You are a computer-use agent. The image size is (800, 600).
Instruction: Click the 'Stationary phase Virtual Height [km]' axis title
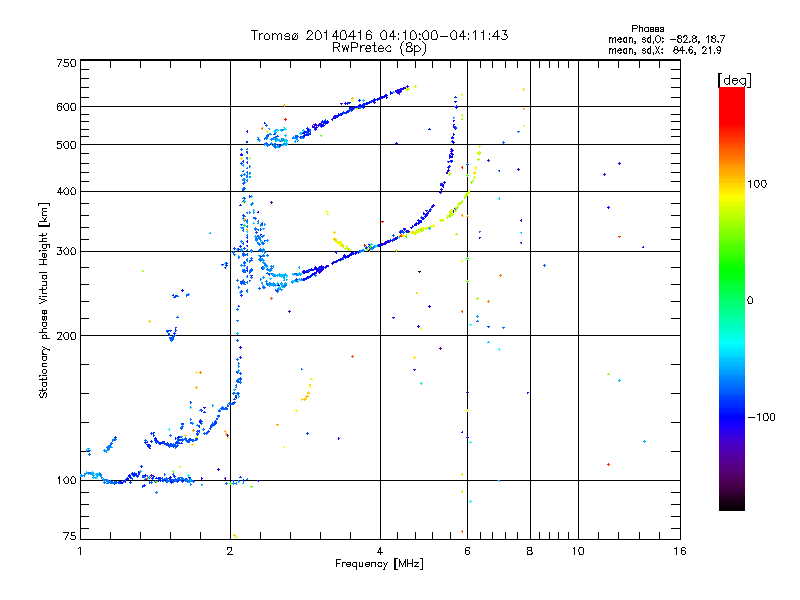44,300
